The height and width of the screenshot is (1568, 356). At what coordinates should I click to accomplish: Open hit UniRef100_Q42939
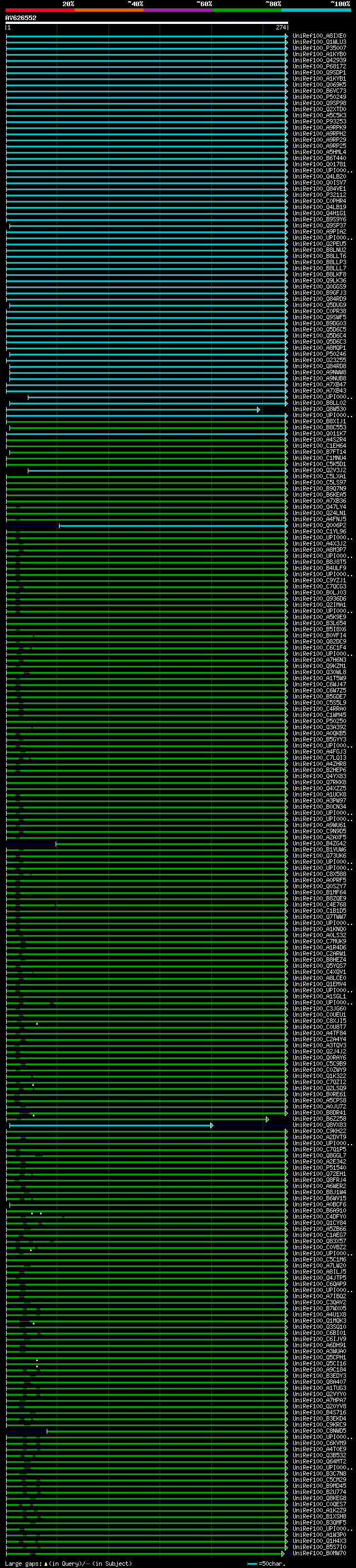[319, 60]
